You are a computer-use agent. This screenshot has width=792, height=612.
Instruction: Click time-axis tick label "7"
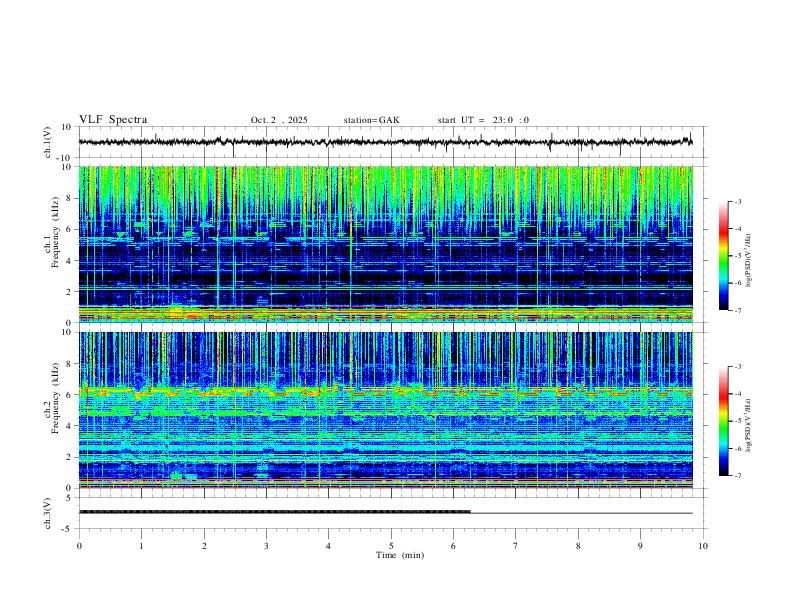516,546
